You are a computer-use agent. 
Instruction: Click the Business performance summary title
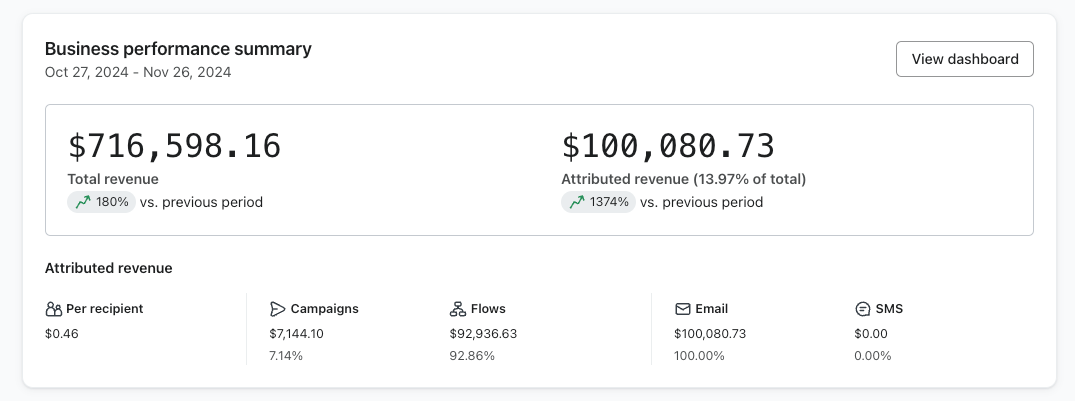(x=178, y=48)
